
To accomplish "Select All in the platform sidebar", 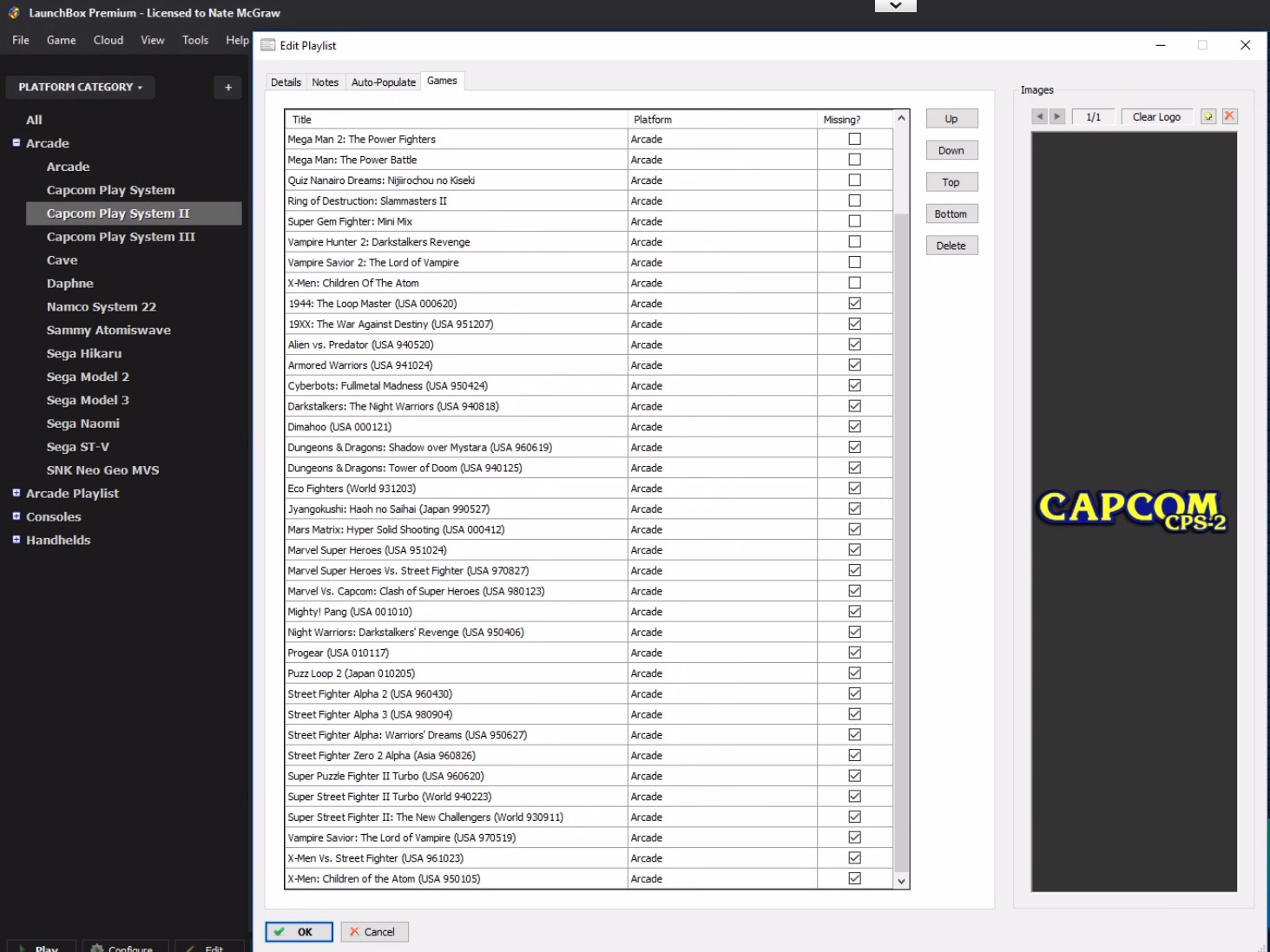I will pos(34,120).
